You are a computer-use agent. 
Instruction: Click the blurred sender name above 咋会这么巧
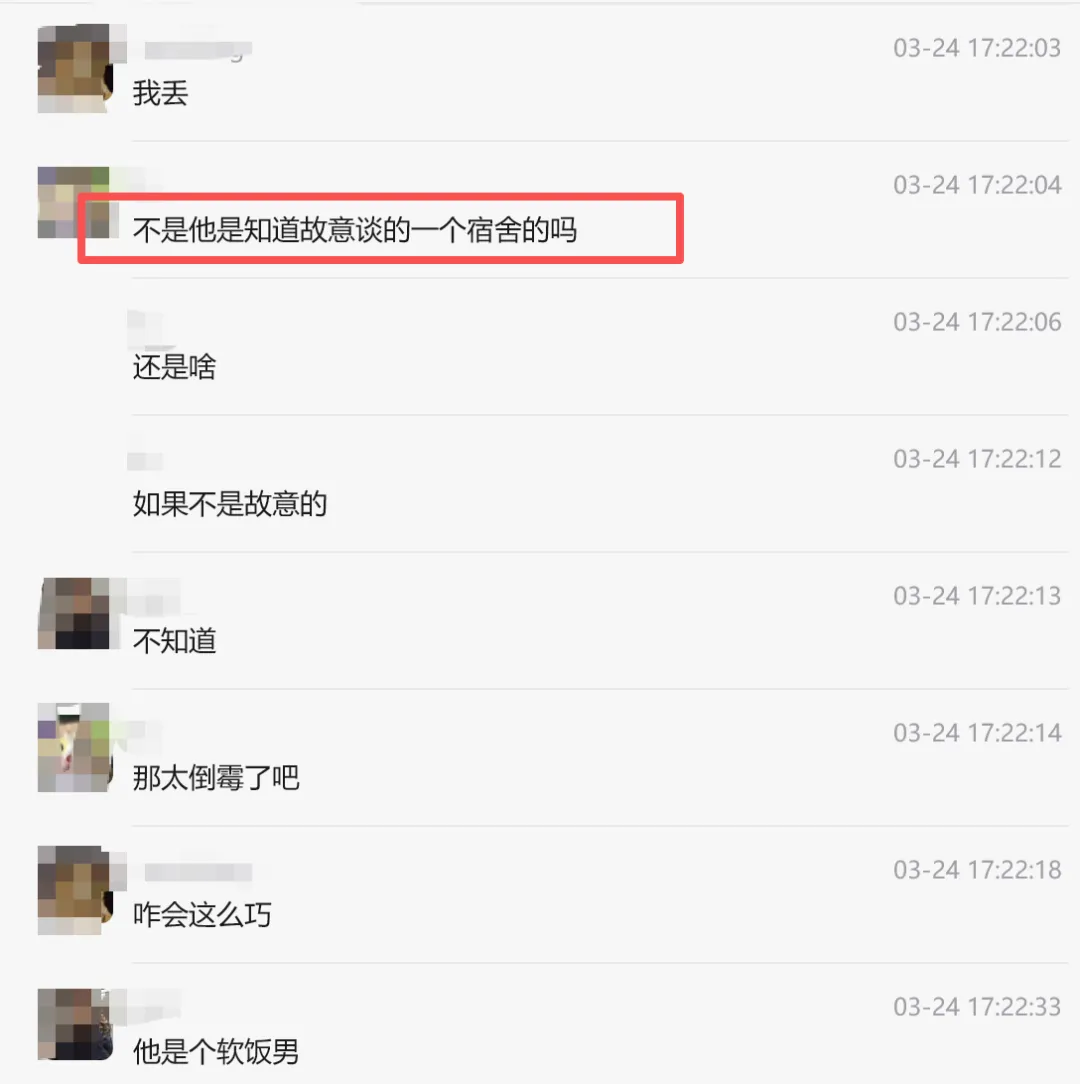[x=198, y=872]
